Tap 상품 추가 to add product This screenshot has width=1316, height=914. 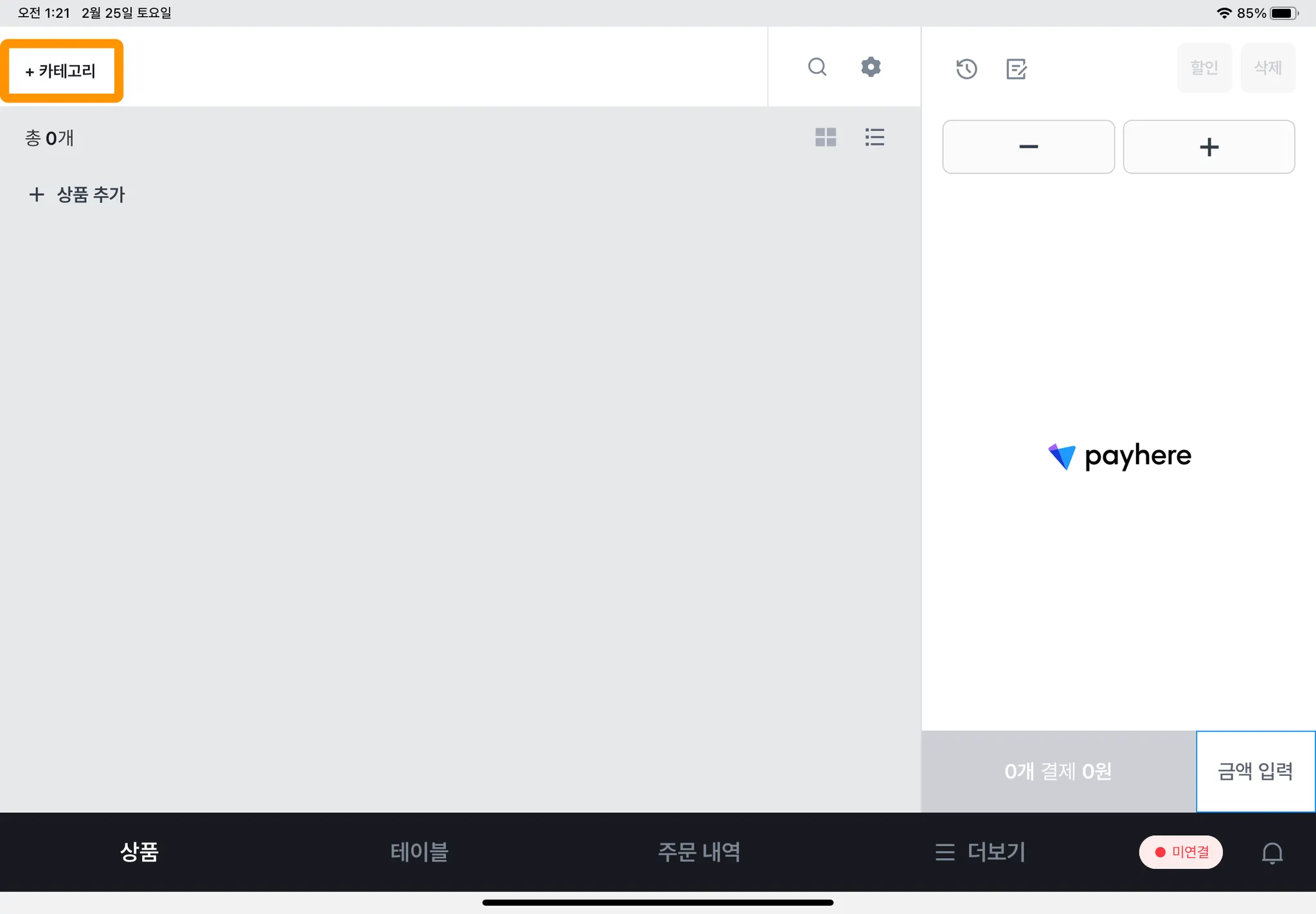click(77, 195)
